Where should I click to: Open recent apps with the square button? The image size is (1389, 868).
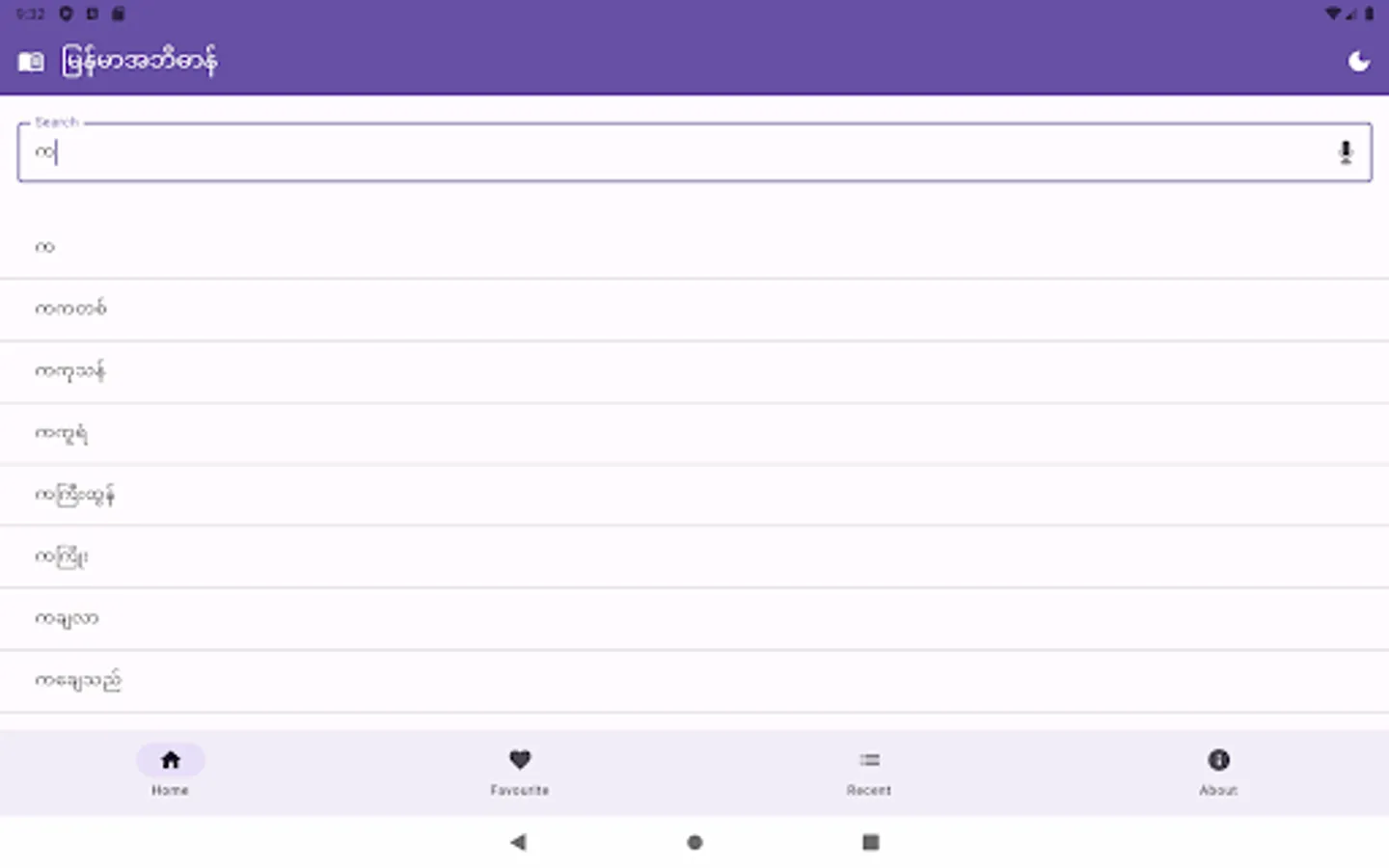coord(870,842)
